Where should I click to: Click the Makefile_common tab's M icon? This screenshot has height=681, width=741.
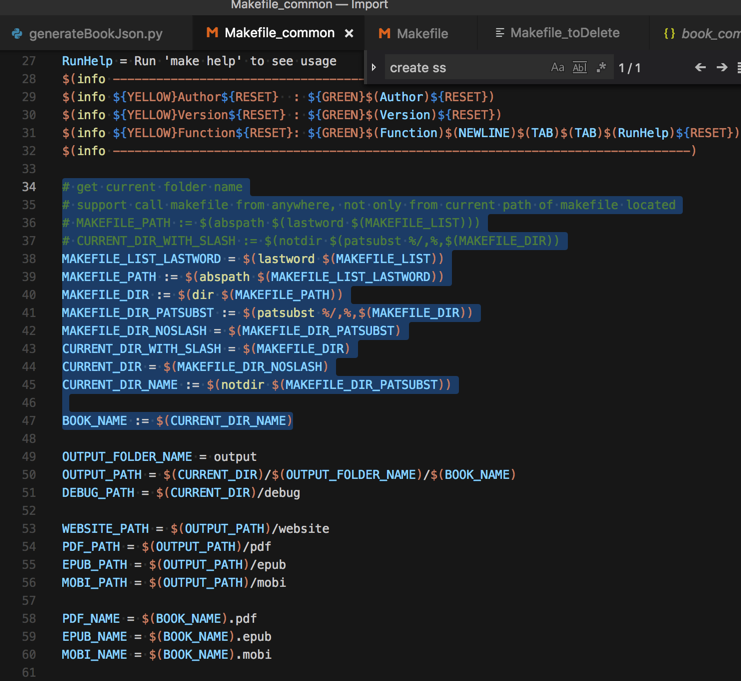click(x=211, y=33)
